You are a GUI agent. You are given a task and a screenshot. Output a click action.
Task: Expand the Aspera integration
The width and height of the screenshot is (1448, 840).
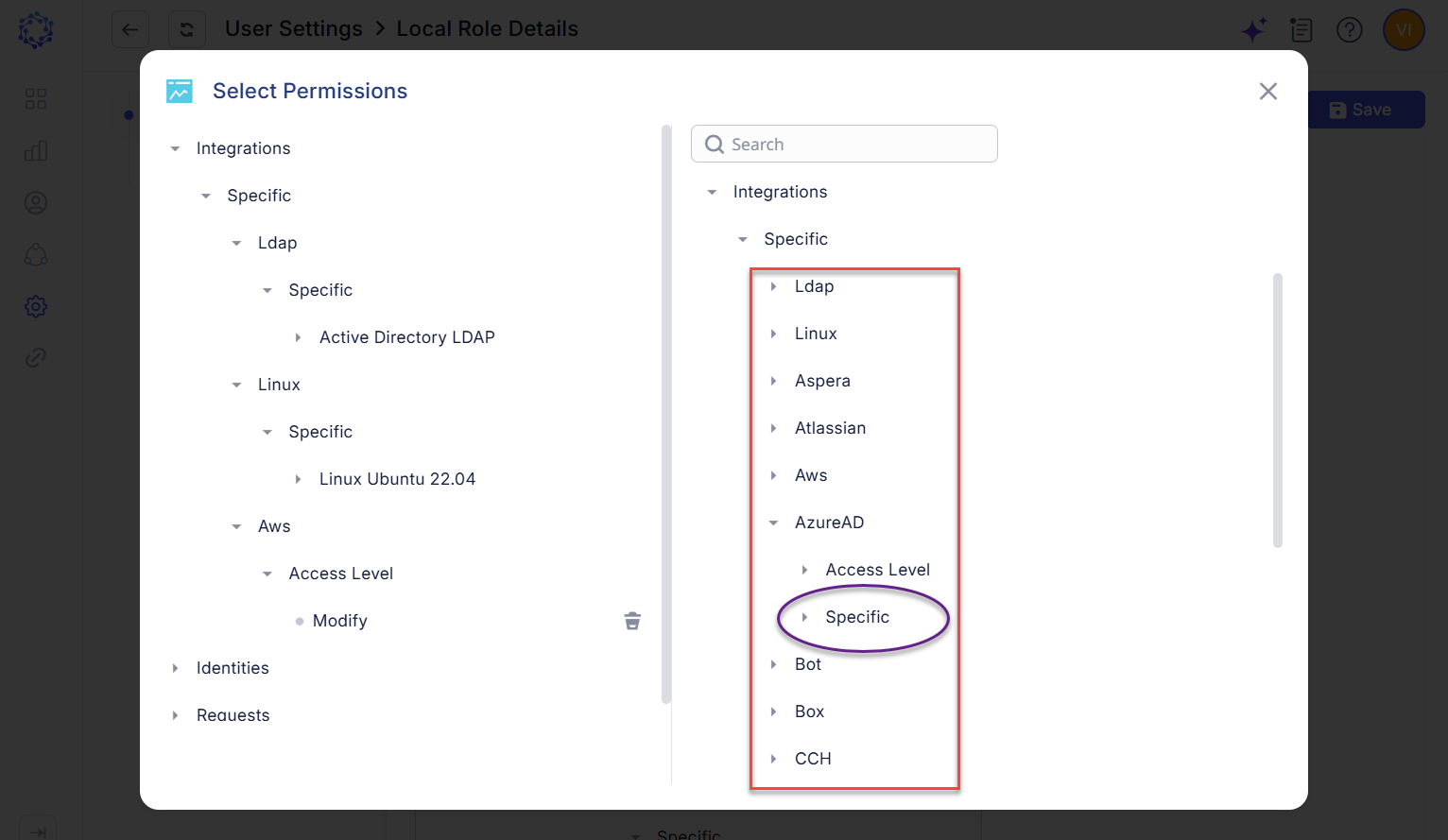point(773,381)
